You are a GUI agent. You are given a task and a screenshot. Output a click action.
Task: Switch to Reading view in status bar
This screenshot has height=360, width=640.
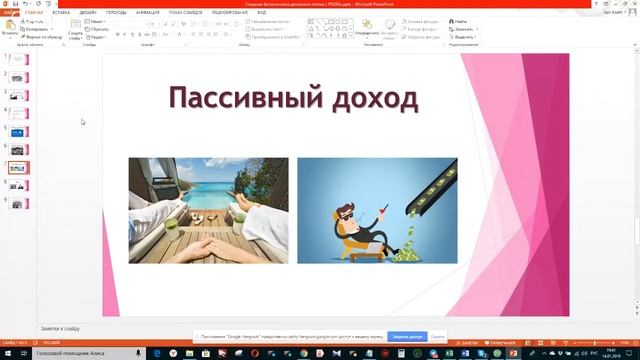click(553, 343)
